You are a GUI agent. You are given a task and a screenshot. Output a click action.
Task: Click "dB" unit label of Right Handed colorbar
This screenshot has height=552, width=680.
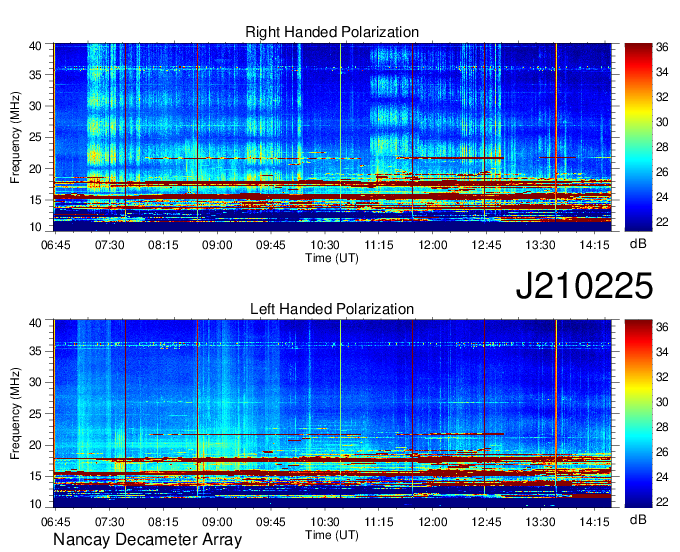pos(638,244)
